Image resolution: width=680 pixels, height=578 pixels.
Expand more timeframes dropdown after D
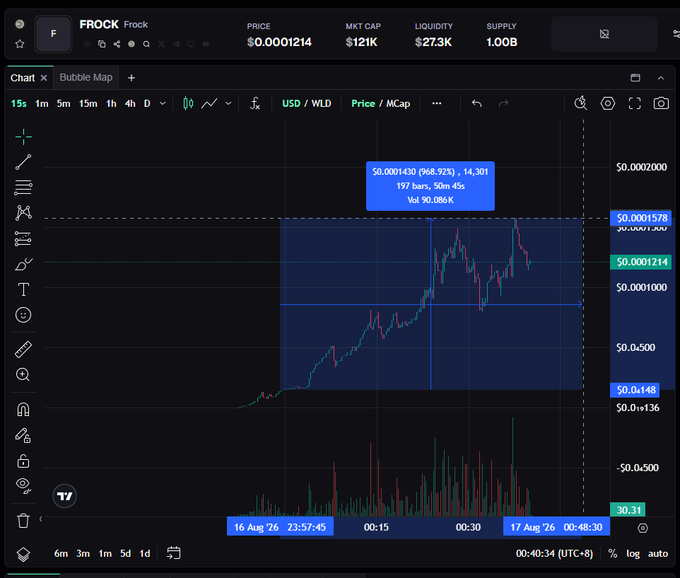[x=163, y=103]
